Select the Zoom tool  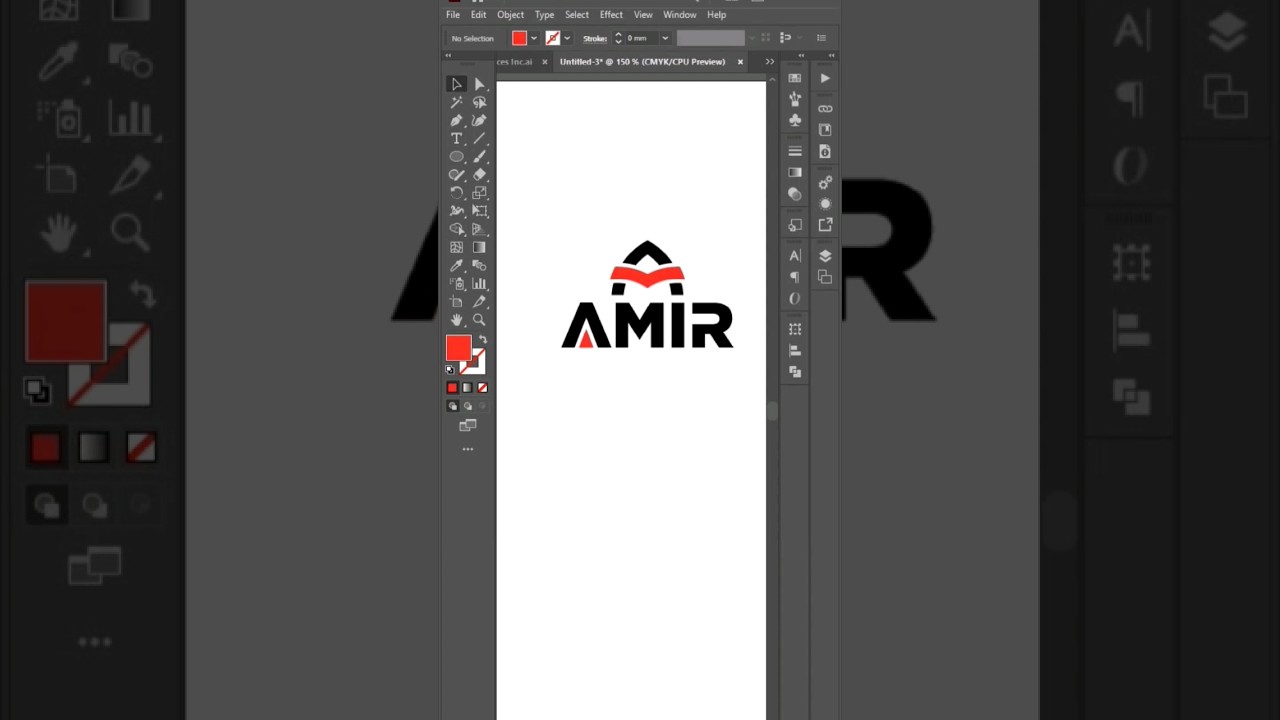tap(479, 319)
